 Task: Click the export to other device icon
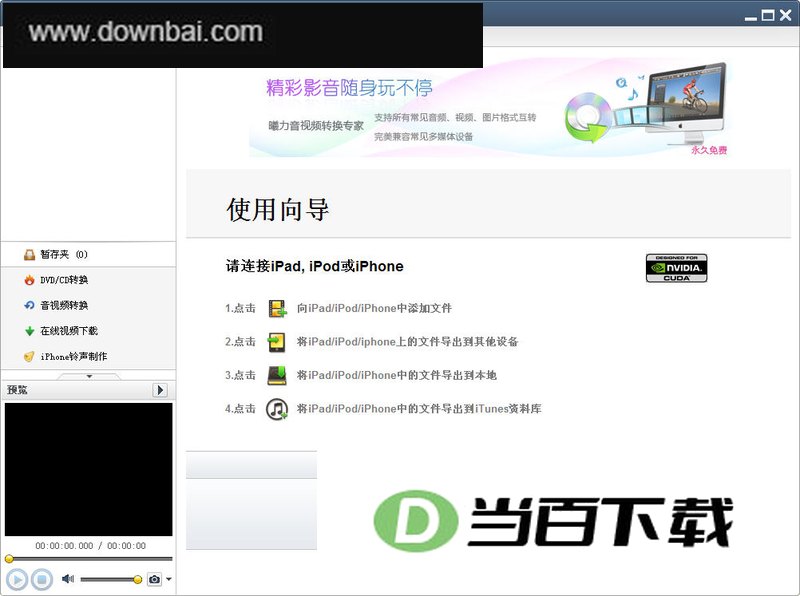pos(277,342)
